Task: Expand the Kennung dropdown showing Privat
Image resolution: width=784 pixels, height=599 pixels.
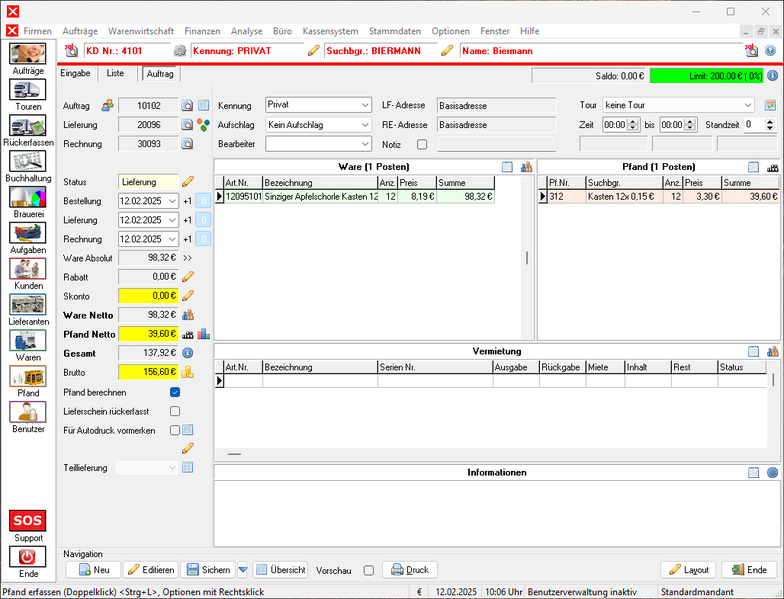Action: click(364, 105)
